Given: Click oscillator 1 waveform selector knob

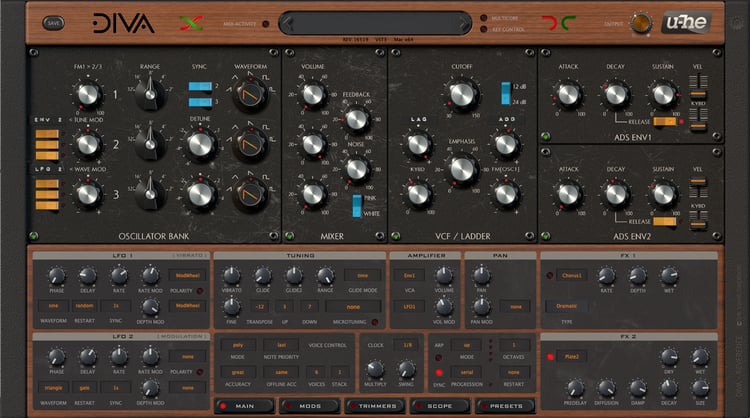Looking at the screenshot, I should point(250,95).
